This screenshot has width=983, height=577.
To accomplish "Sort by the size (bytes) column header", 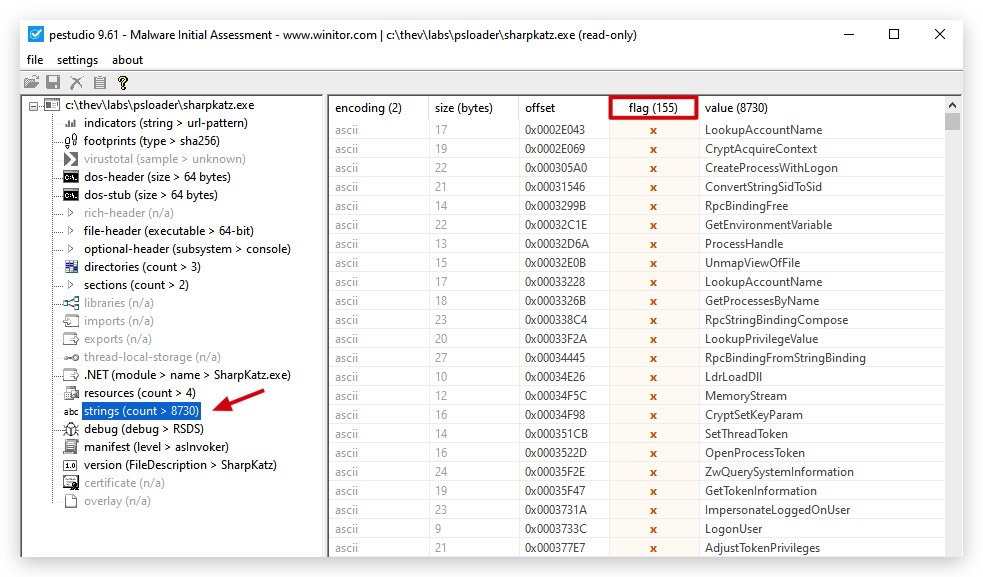I will click(473, 108).
